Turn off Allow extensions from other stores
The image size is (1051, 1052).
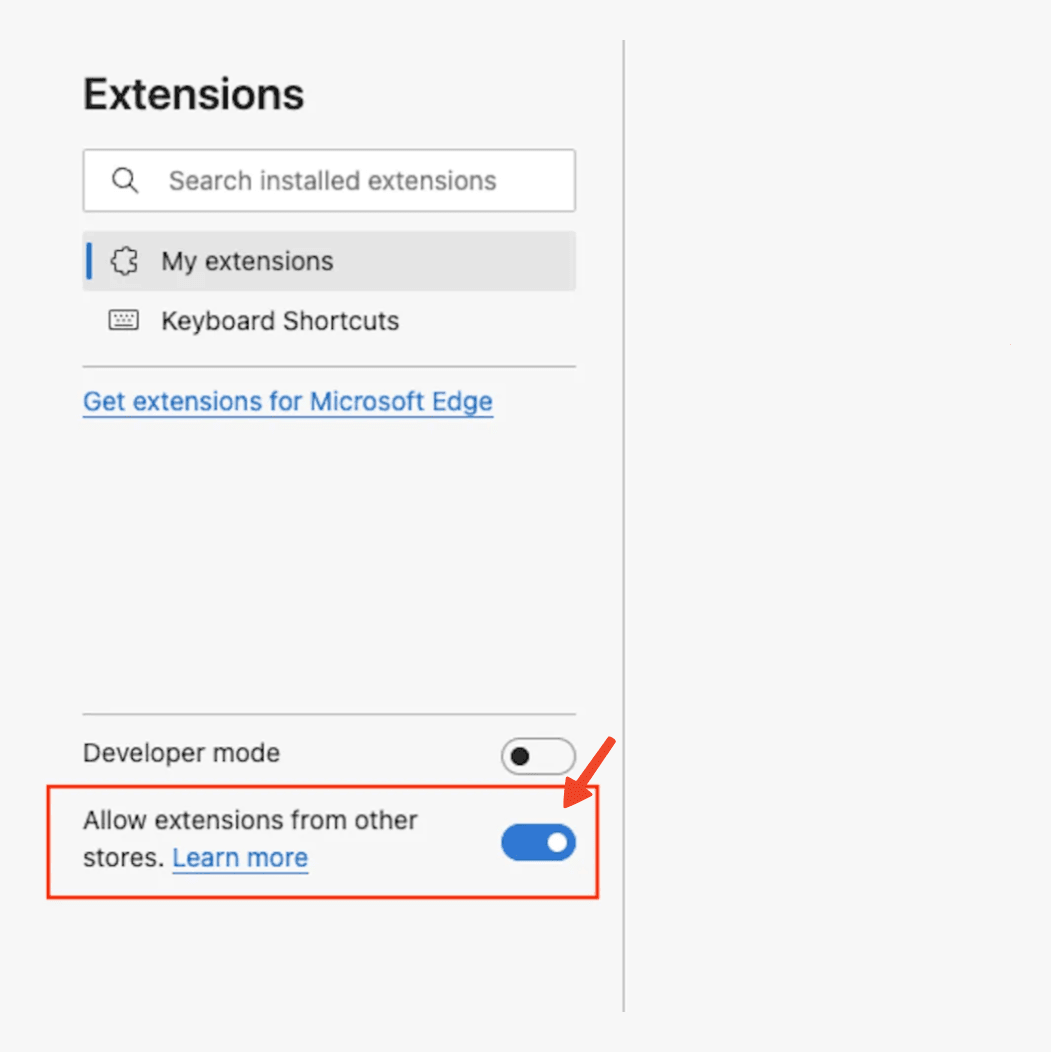(538, 843)
